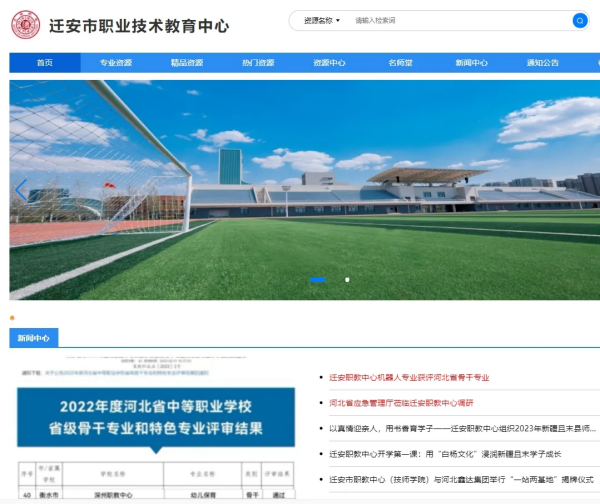Screen dimensions: 600x504
Task: Click the blue search magnifier button
Action: [x=579, y=20]
